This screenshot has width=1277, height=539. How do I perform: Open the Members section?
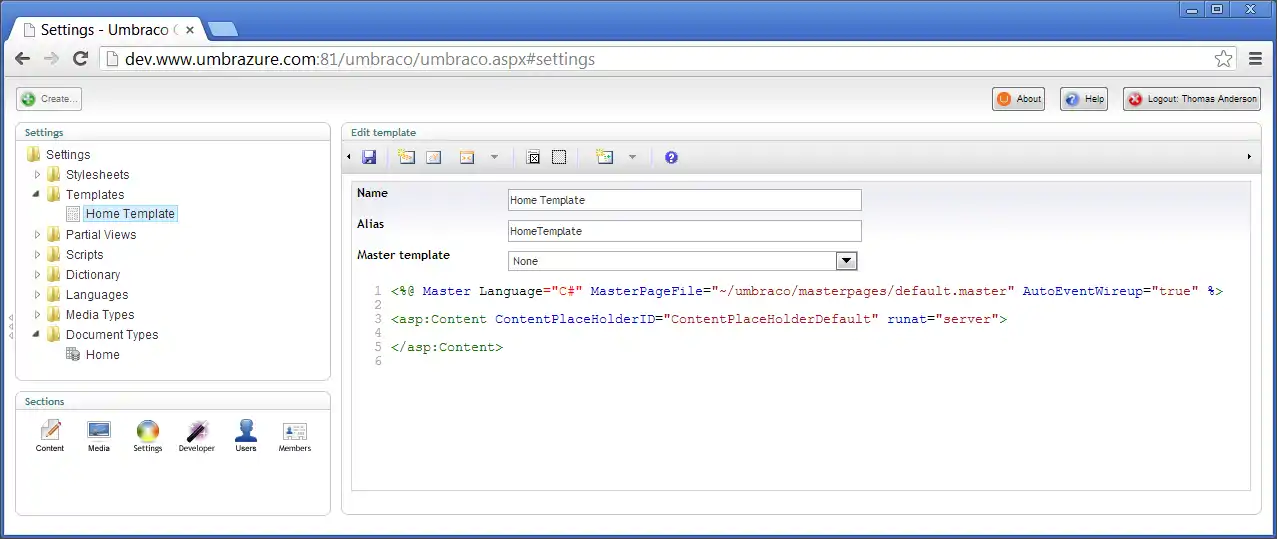[x=295, y=436]
